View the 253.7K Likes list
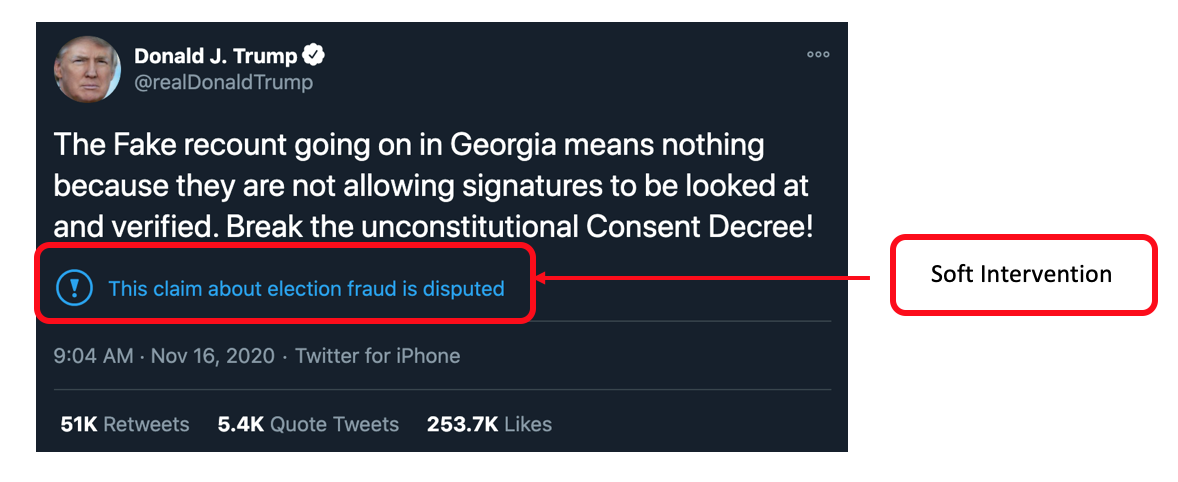Screen dimensions: 1178x482 [x=489, y=424]
